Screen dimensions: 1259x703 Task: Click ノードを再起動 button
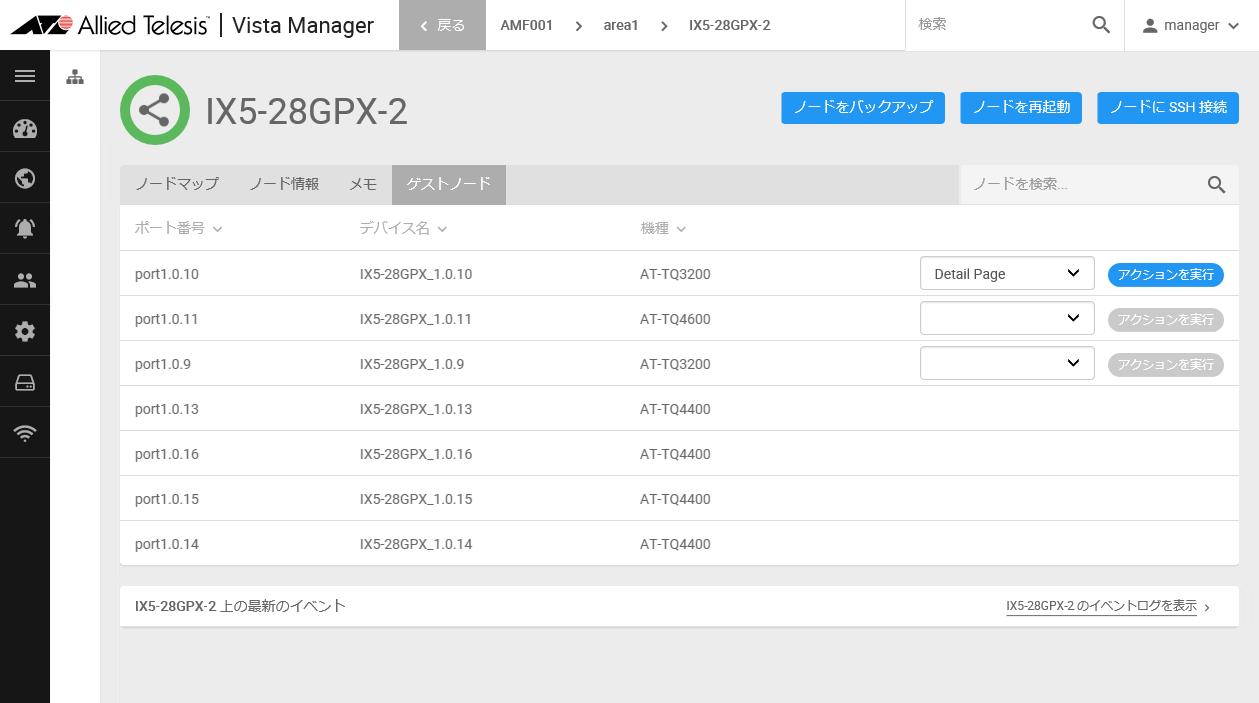point(1021,107)
